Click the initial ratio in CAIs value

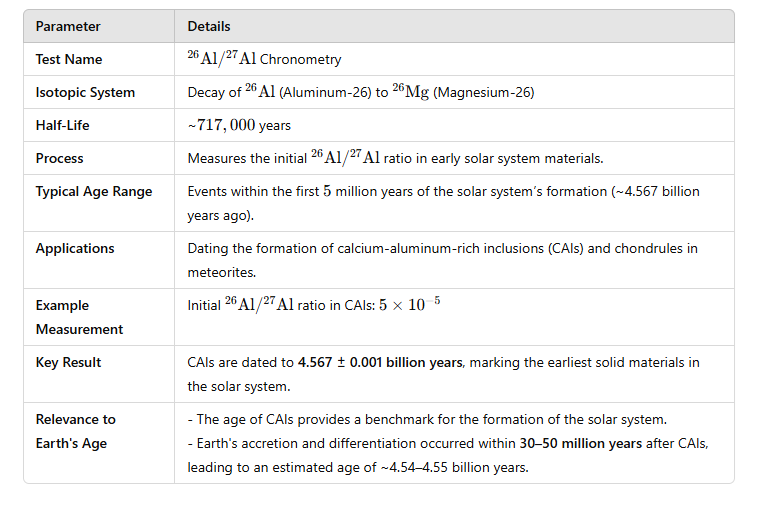313,305
